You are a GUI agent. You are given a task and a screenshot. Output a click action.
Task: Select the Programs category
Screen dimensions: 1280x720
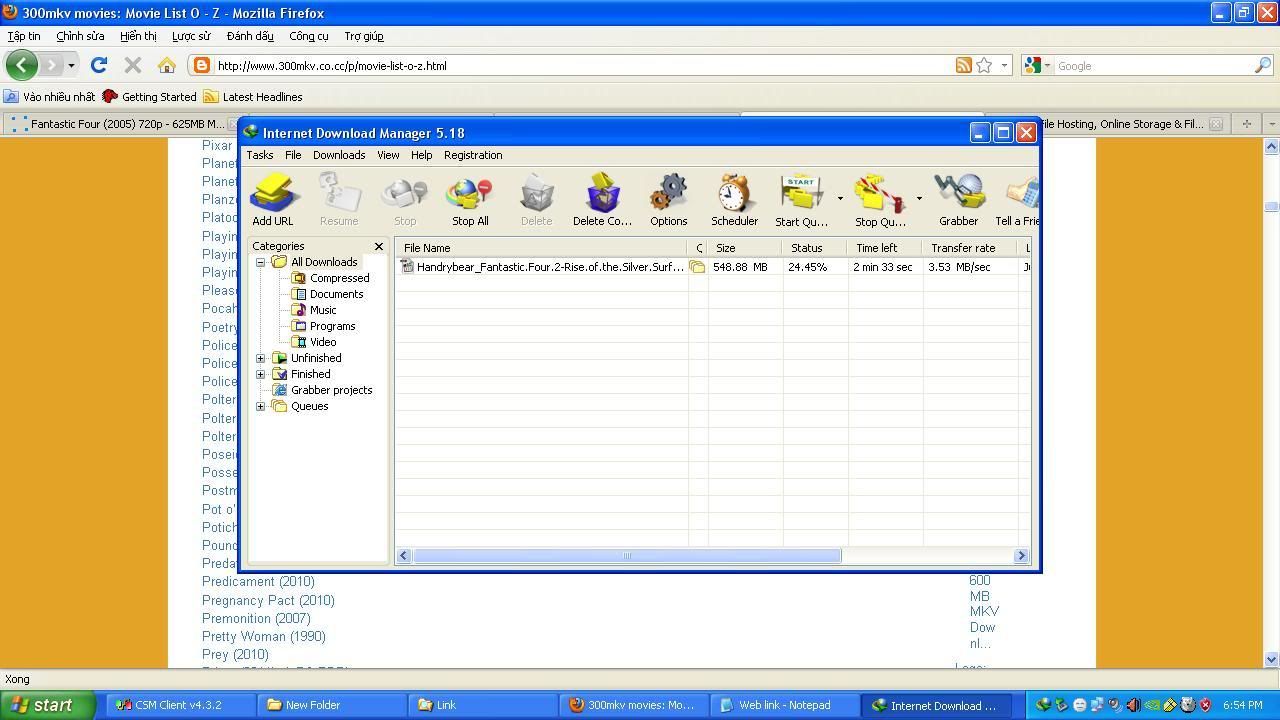pos(332,326)
